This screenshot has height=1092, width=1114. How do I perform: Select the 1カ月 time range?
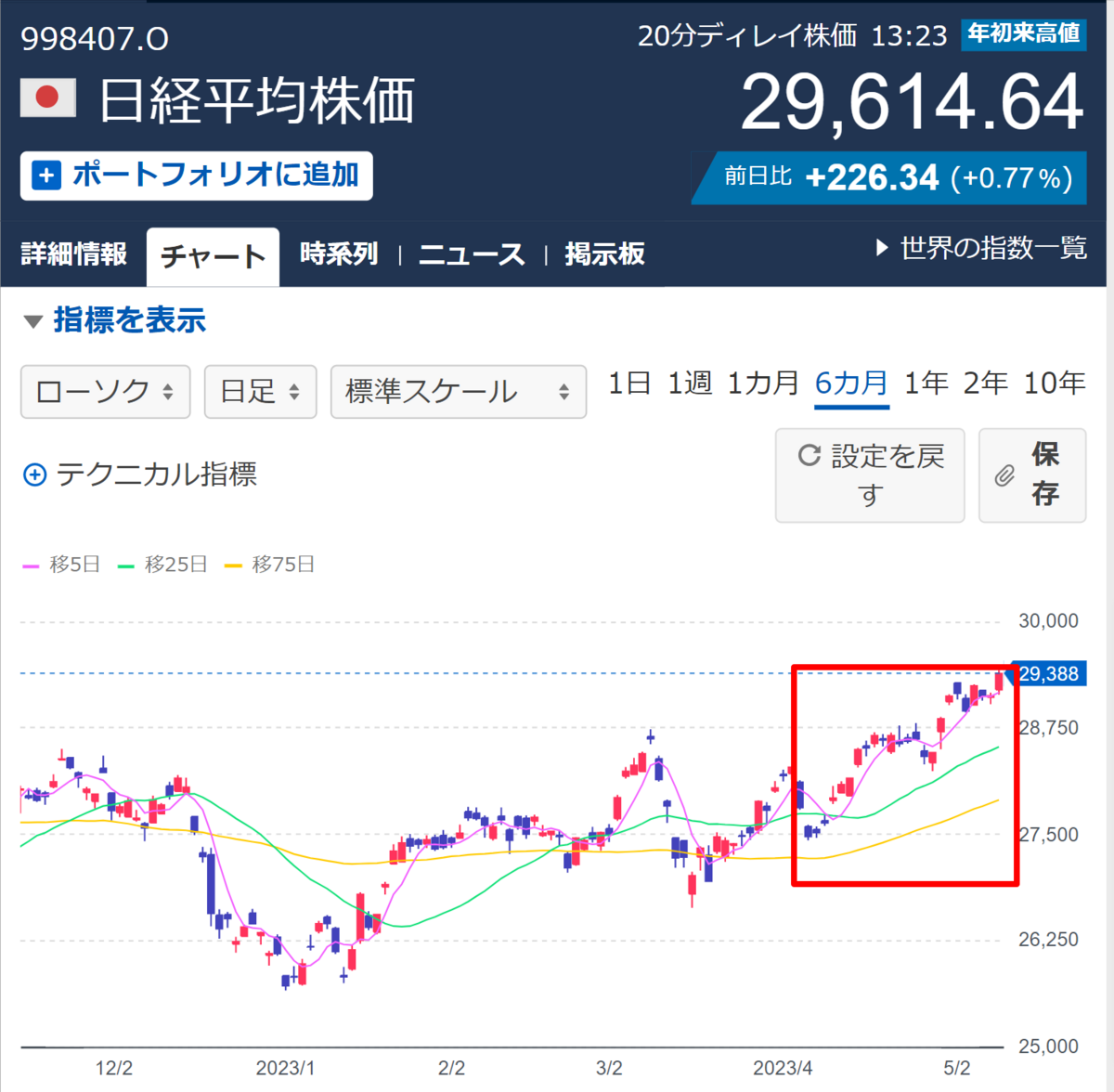(763, 383)
